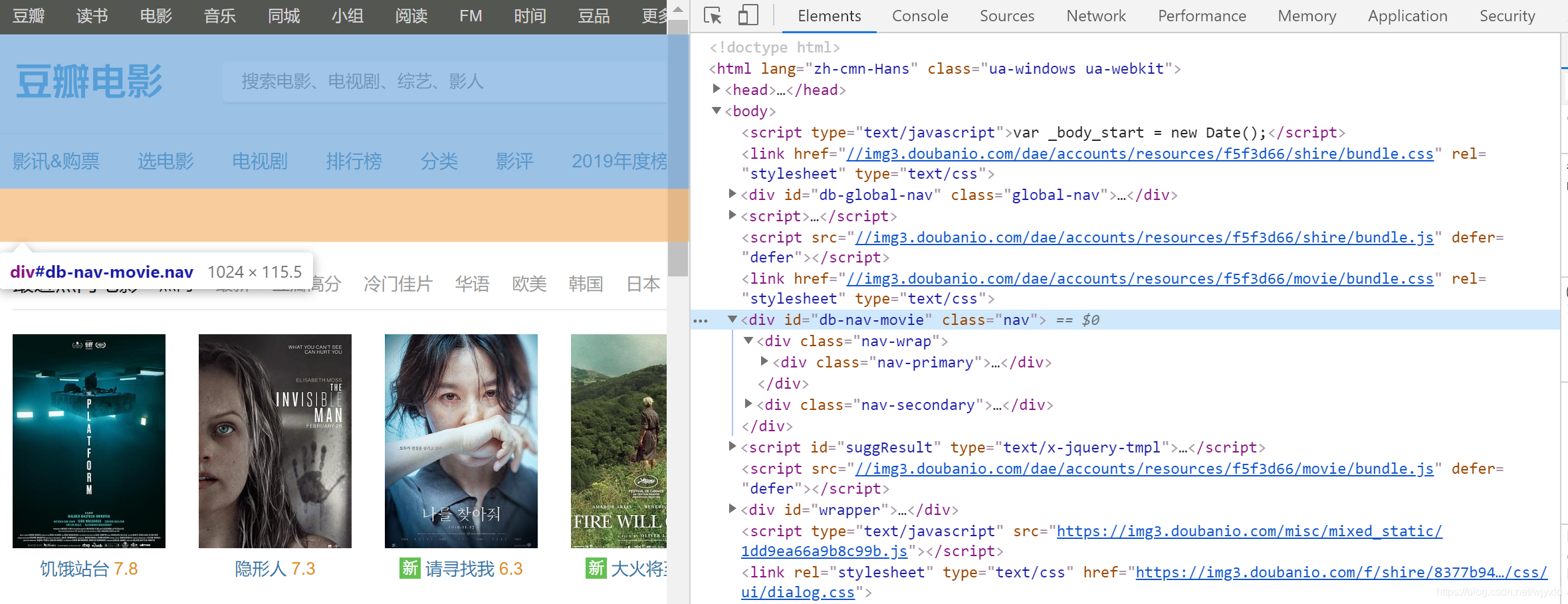Click the webpage vertical scrollbar thumb
The image size is (1568, 604).
click(x=678, y=148)
